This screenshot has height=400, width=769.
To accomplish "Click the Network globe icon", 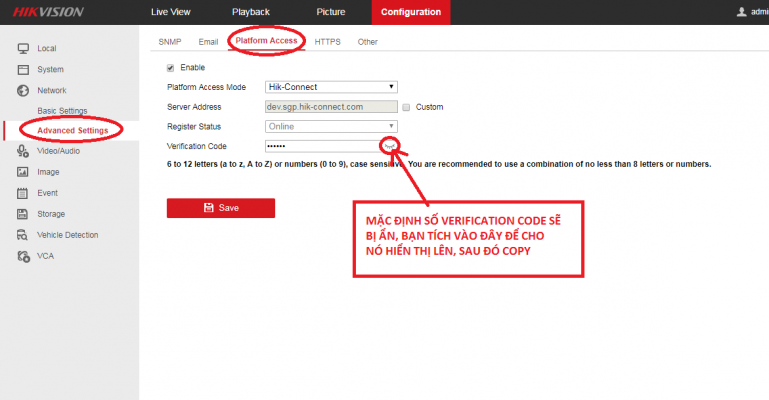I will pyautogui.click(x=23, y=91).
